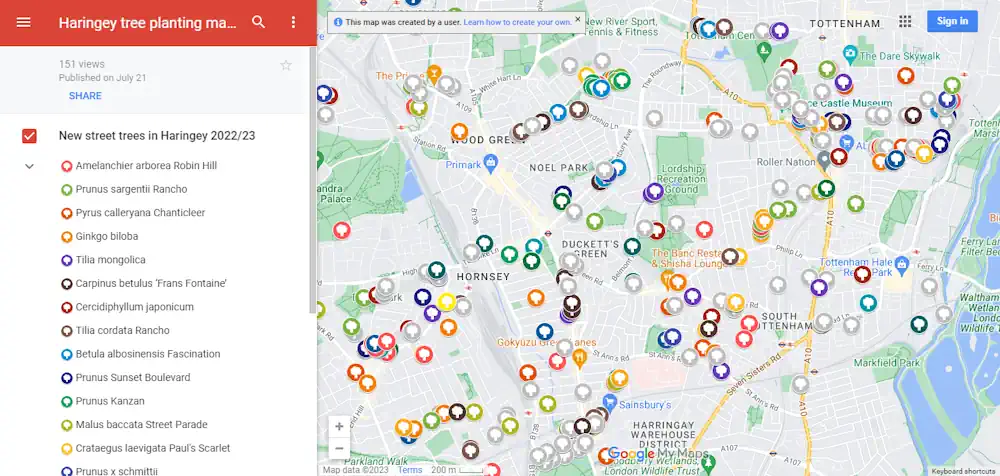This screenshot has height=476, width=1000.
Task: Zoom out on the map
Action: click(x=339, y=449)
